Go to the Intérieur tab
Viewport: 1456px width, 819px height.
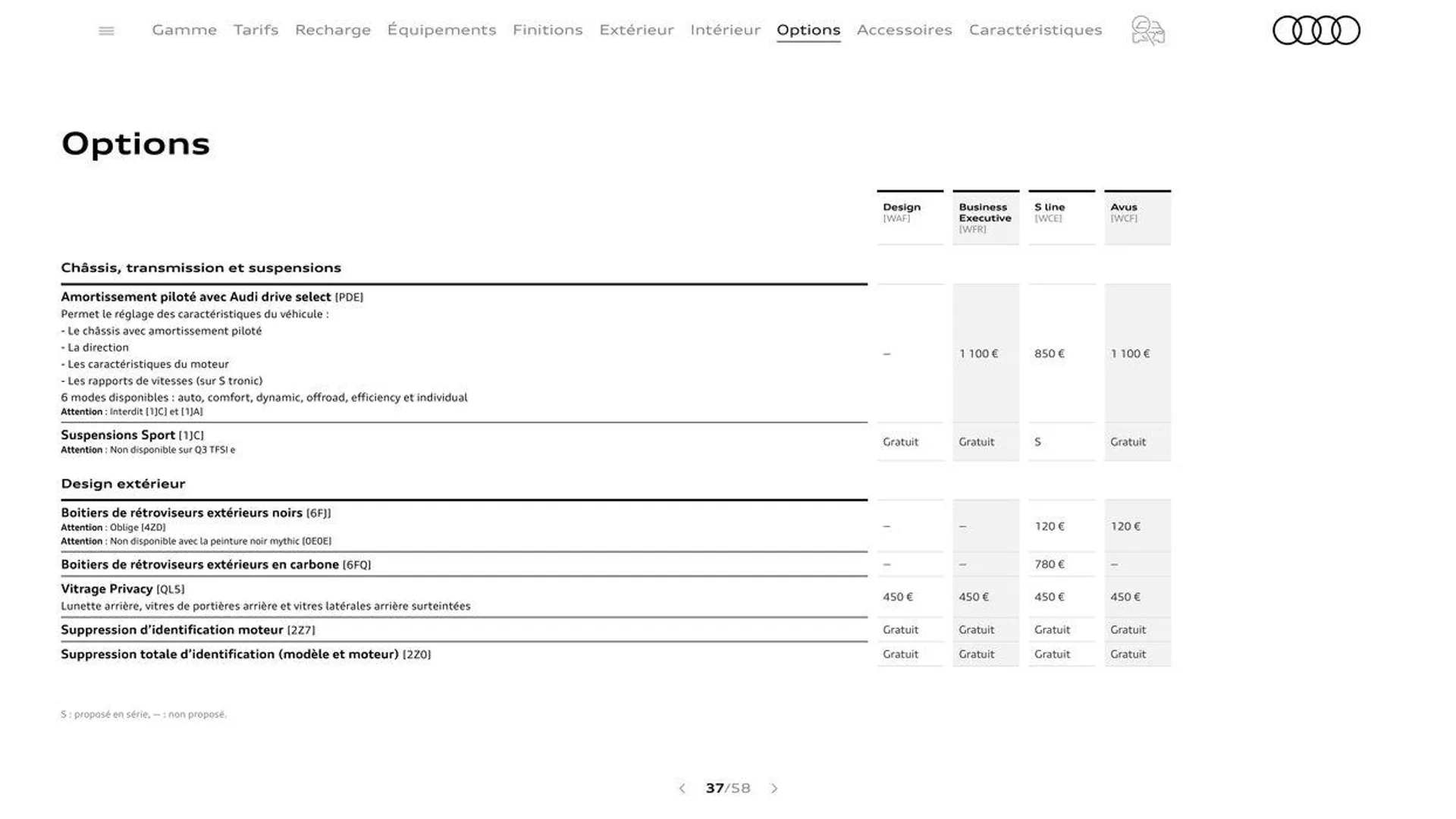(725, 30)
